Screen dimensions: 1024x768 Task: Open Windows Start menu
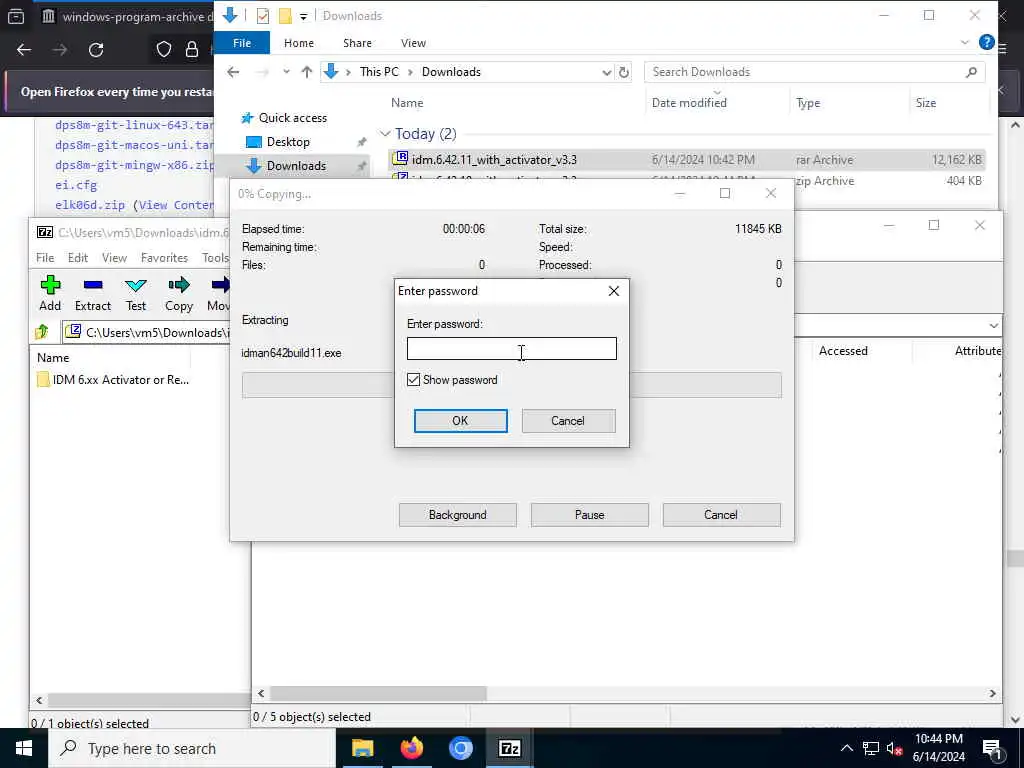pos(24,748)
